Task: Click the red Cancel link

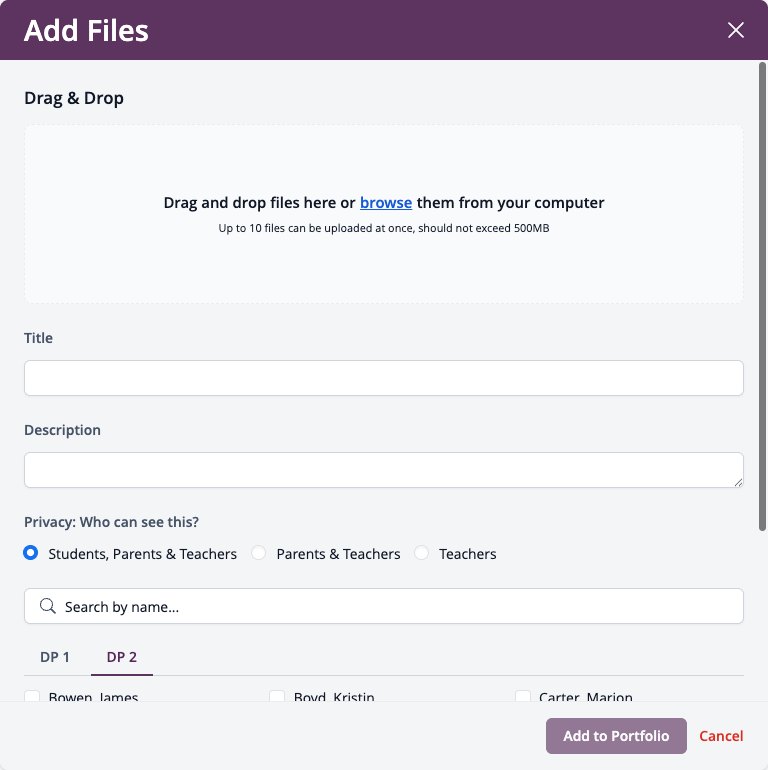Action: [721, 736]
